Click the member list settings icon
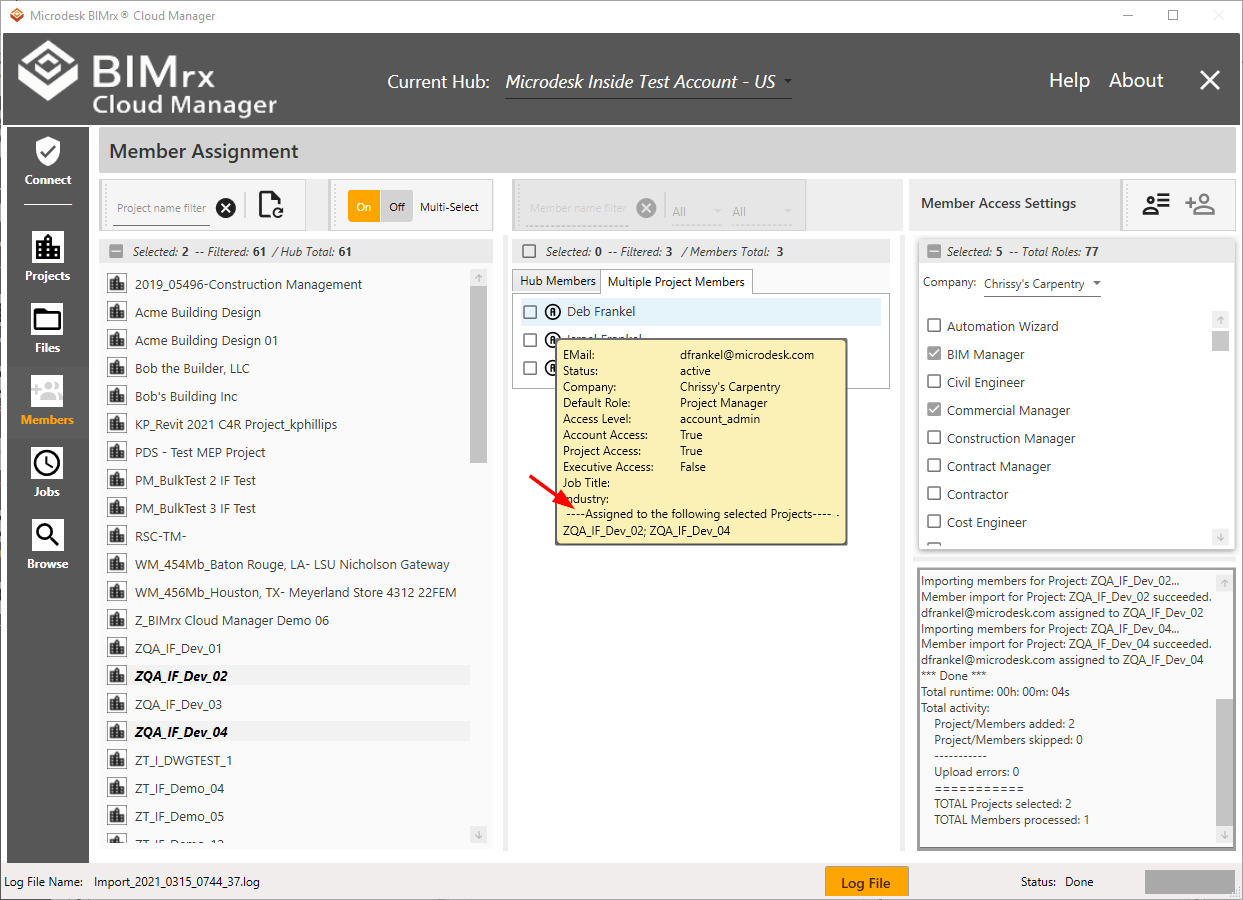The image size is (1243, 900). click(x=1156, y=204)
